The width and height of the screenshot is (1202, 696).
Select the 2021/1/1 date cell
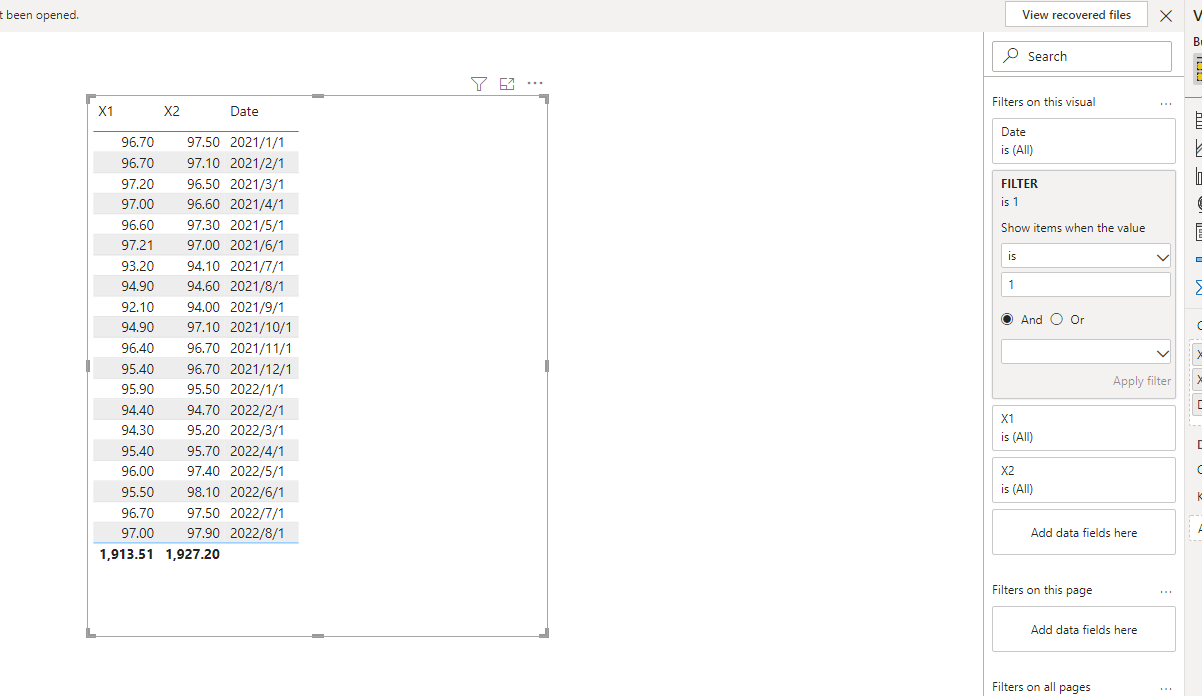pyautogui.click(x=257, y=142)
